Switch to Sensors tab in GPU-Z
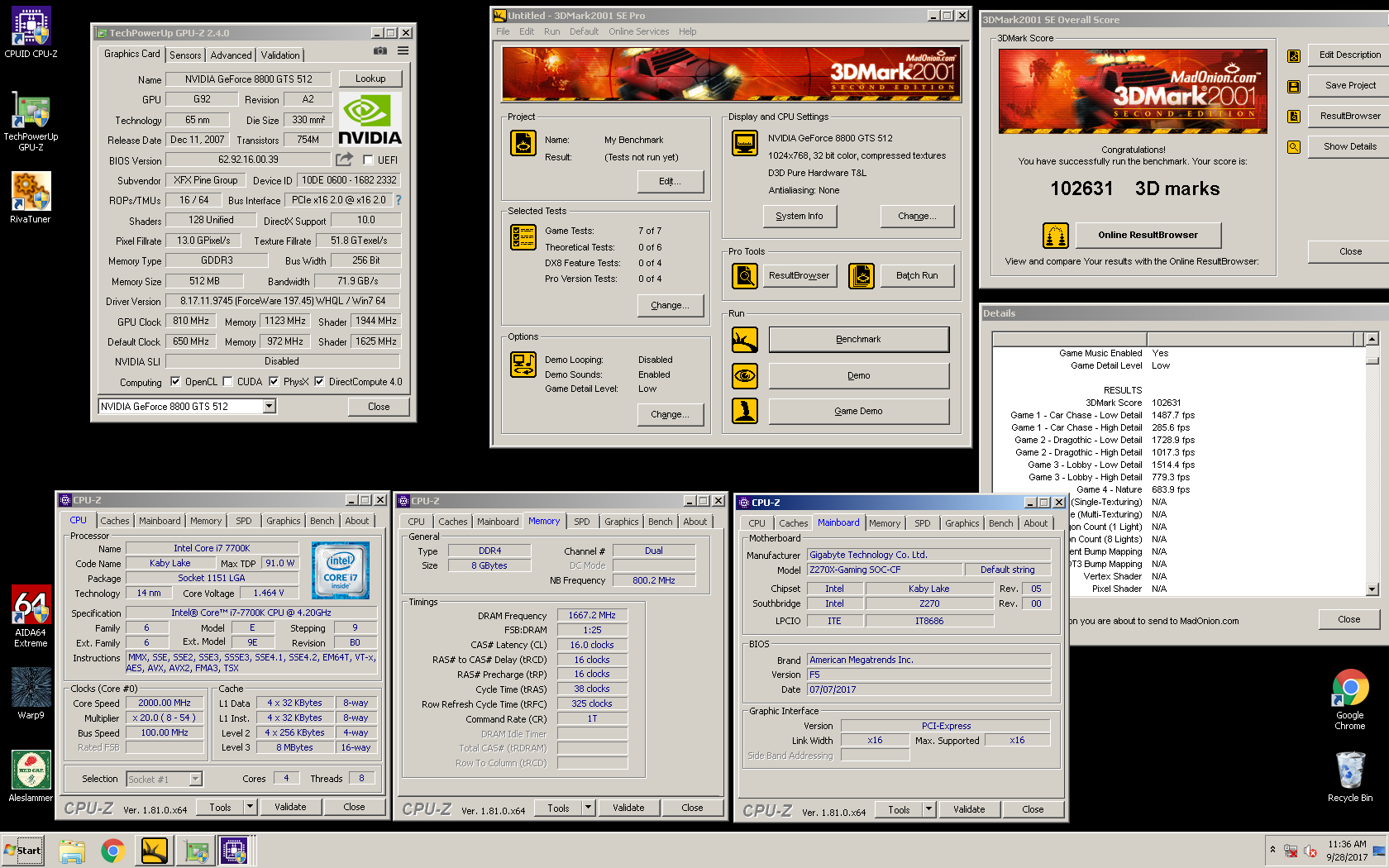This screenshot has width=1389, height=868. [x=185, y=55]
